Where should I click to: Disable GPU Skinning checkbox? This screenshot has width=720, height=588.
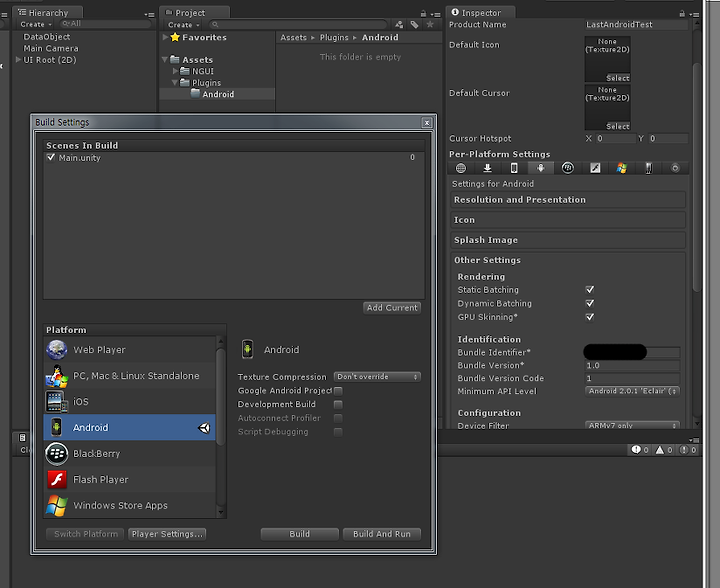pos(590,317)
